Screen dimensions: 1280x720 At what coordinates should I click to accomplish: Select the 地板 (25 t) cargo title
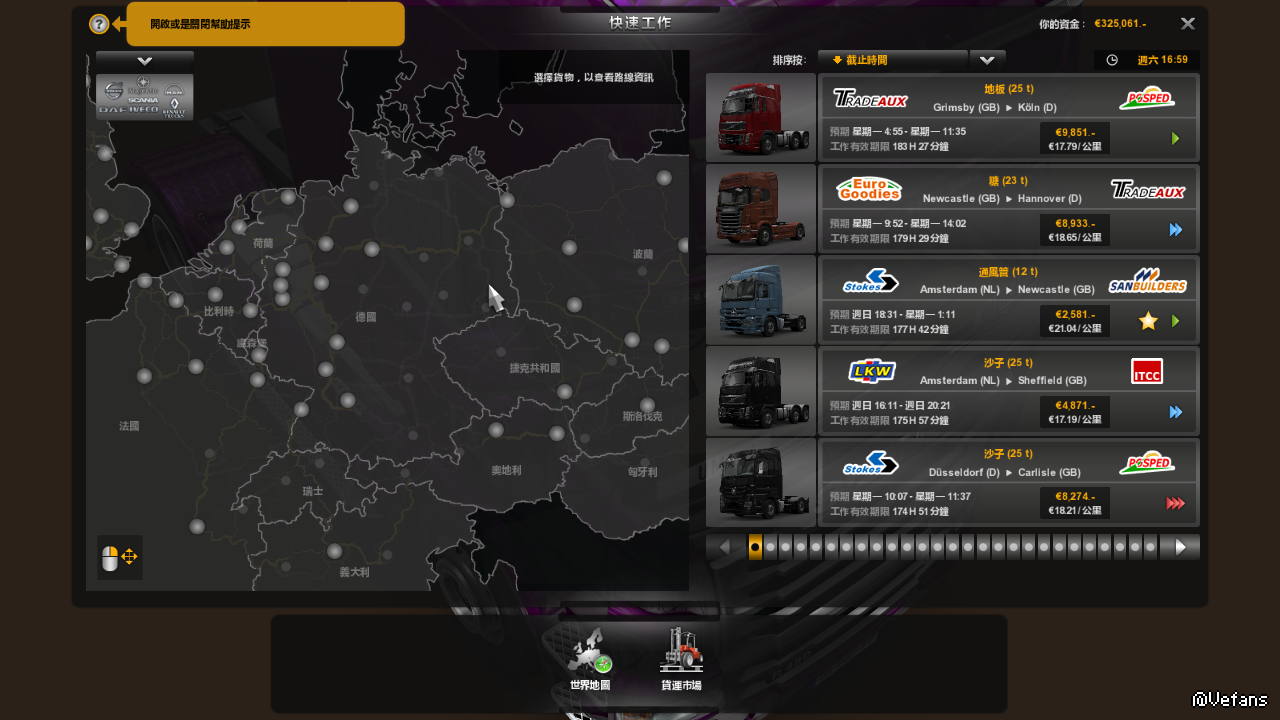pyautogui.click(x=1008, y=89)
